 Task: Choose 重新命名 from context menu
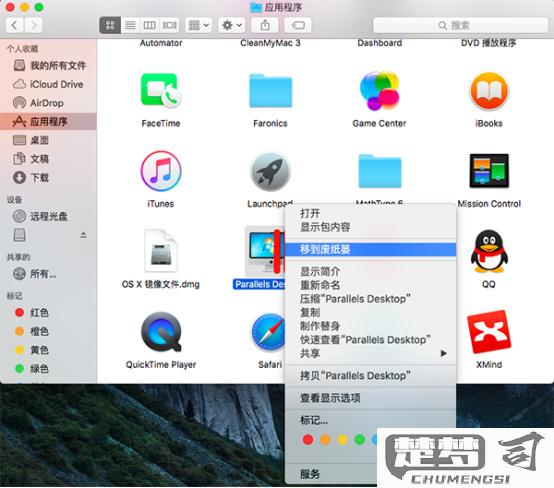coord(370,285)
